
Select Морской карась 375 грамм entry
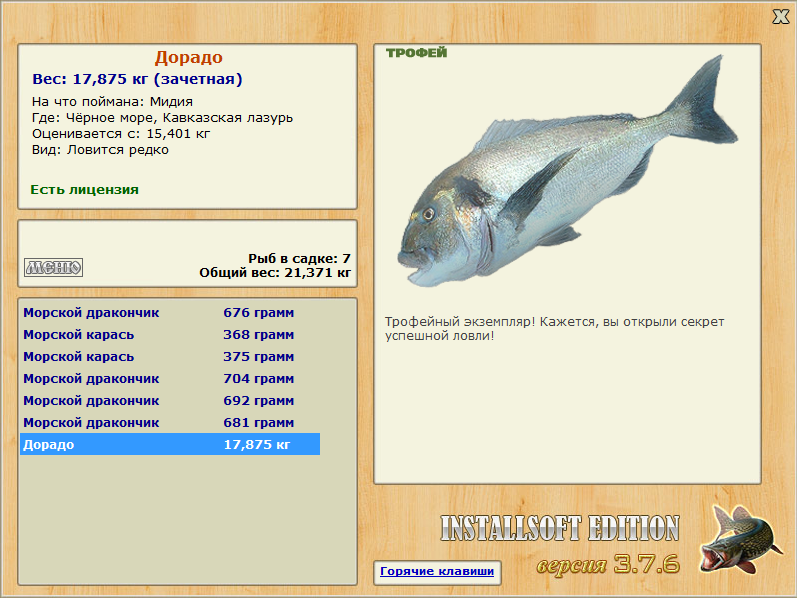(x=170, y=356)
